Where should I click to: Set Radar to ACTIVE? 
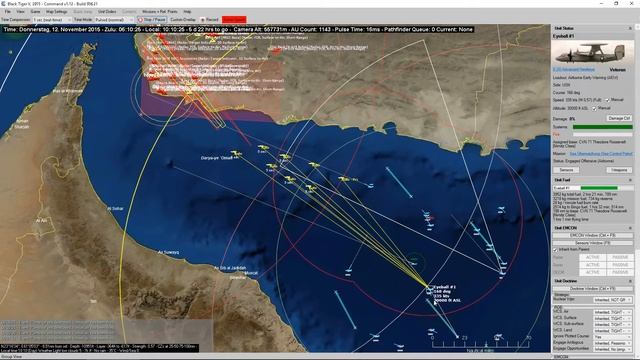coord(592,258)
